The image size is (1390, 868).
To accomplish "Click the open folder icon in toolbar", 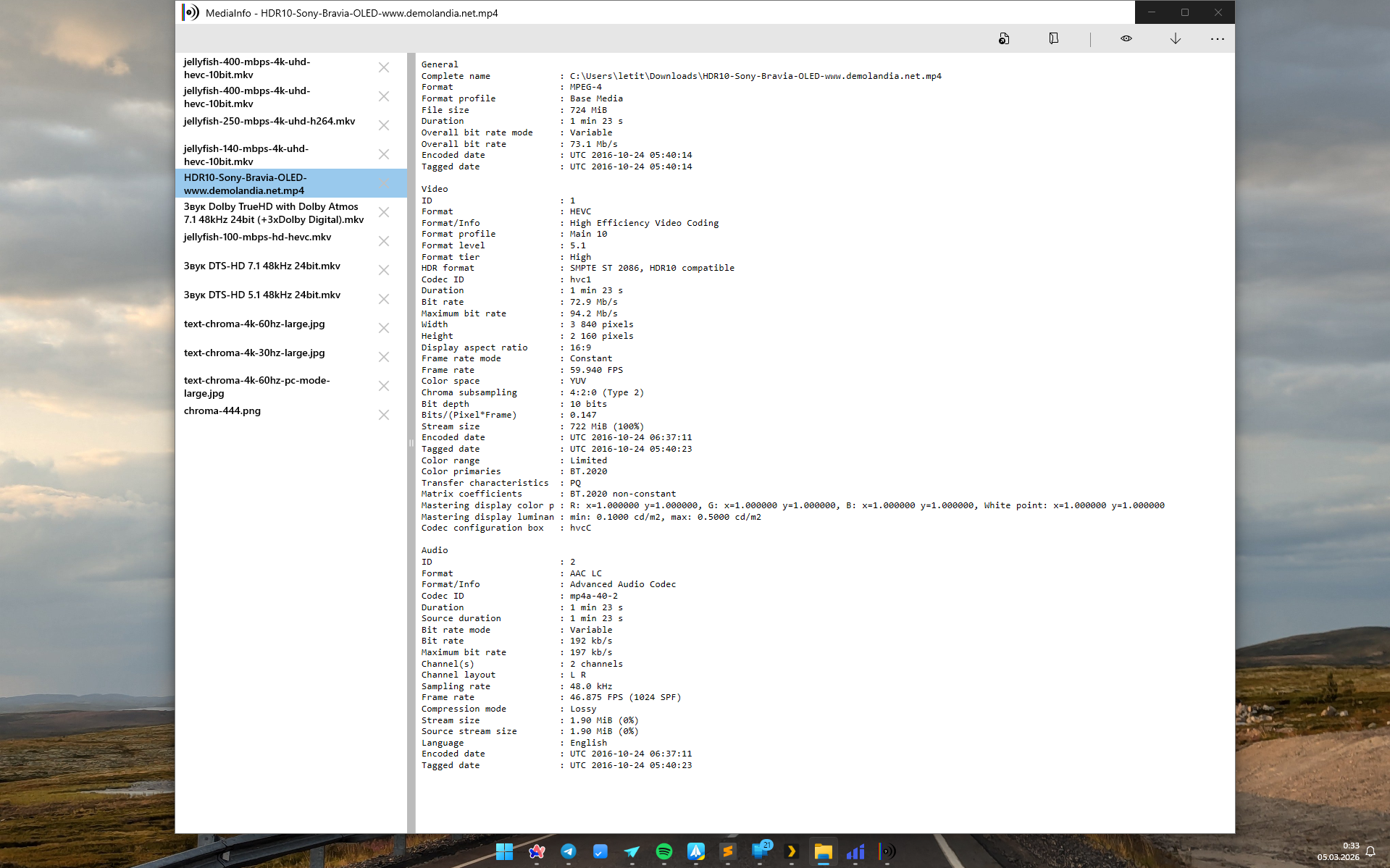I will (x=1054, y=39).
